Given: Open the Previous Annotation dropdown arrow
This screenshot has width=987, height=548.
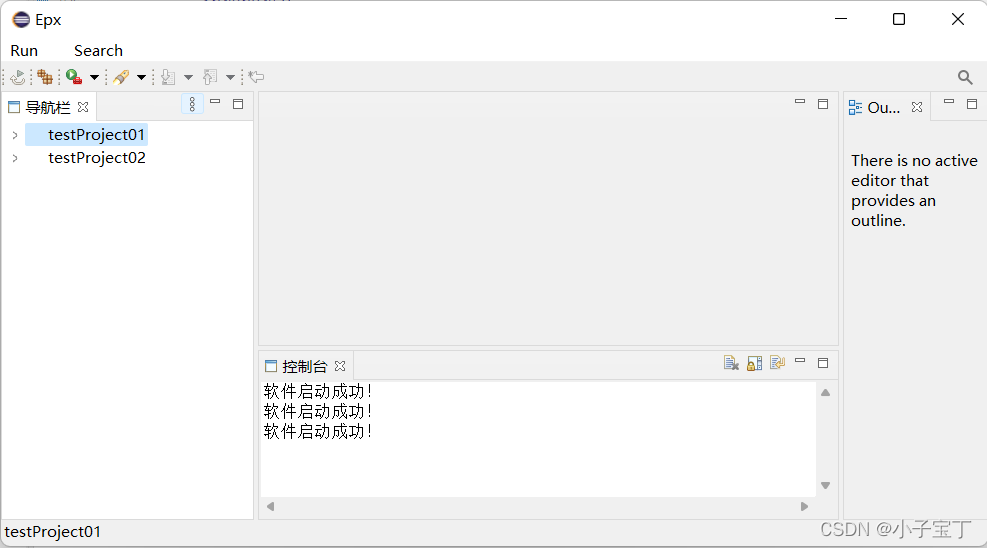Looking at the screenshot, I should [230, 77].
